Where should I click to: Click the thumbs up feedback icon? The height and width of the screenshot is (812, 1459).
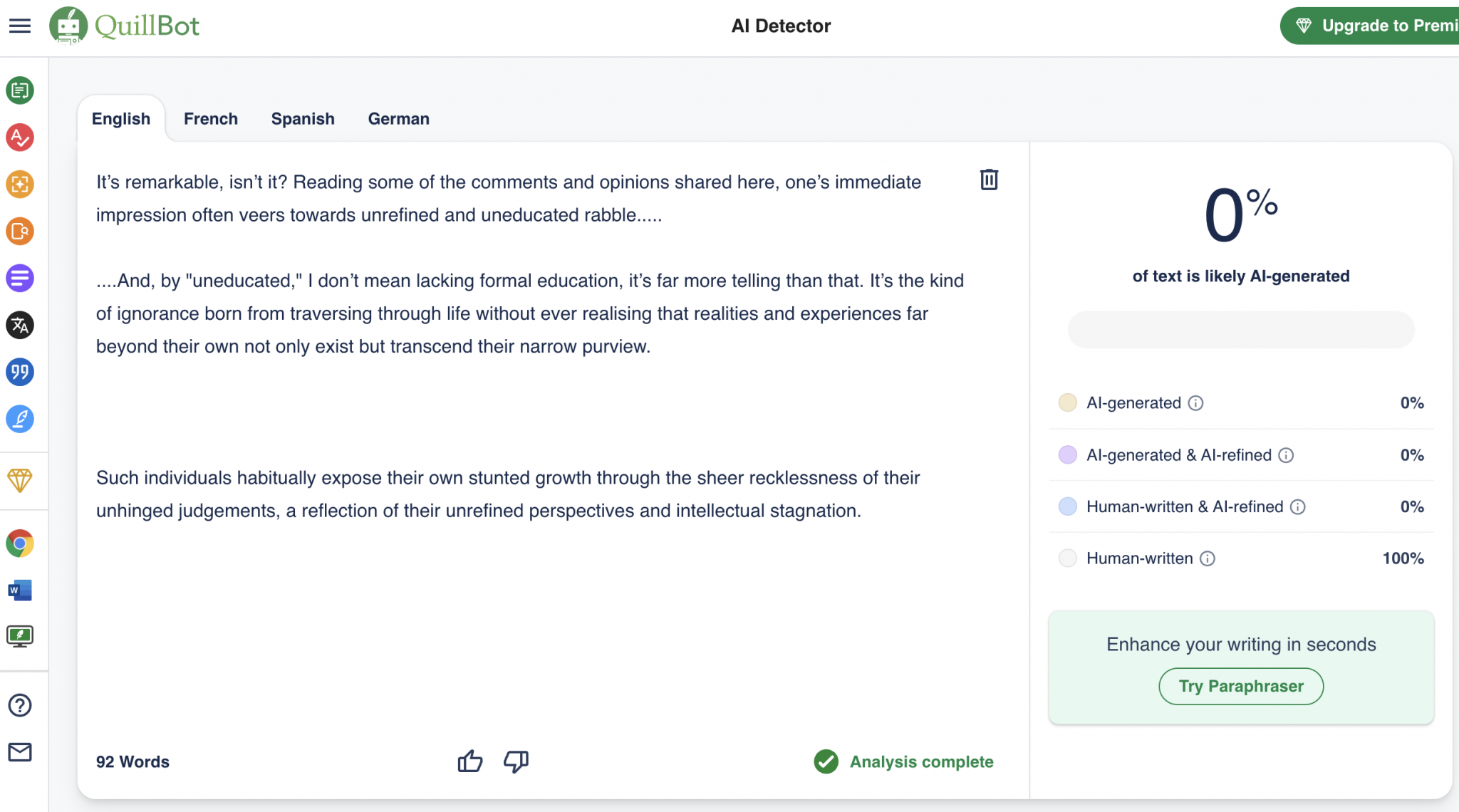470,761
